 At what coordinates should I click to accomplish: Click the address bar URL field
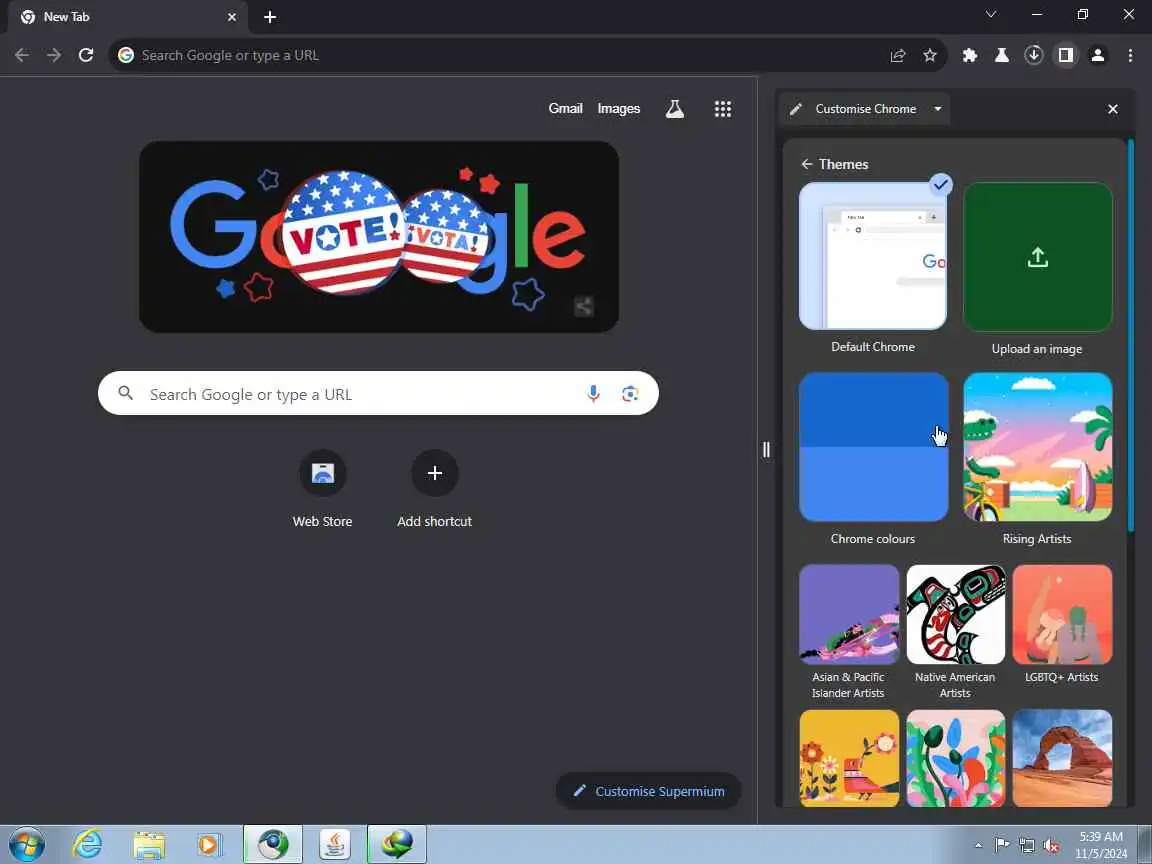[x=507, y=55]
